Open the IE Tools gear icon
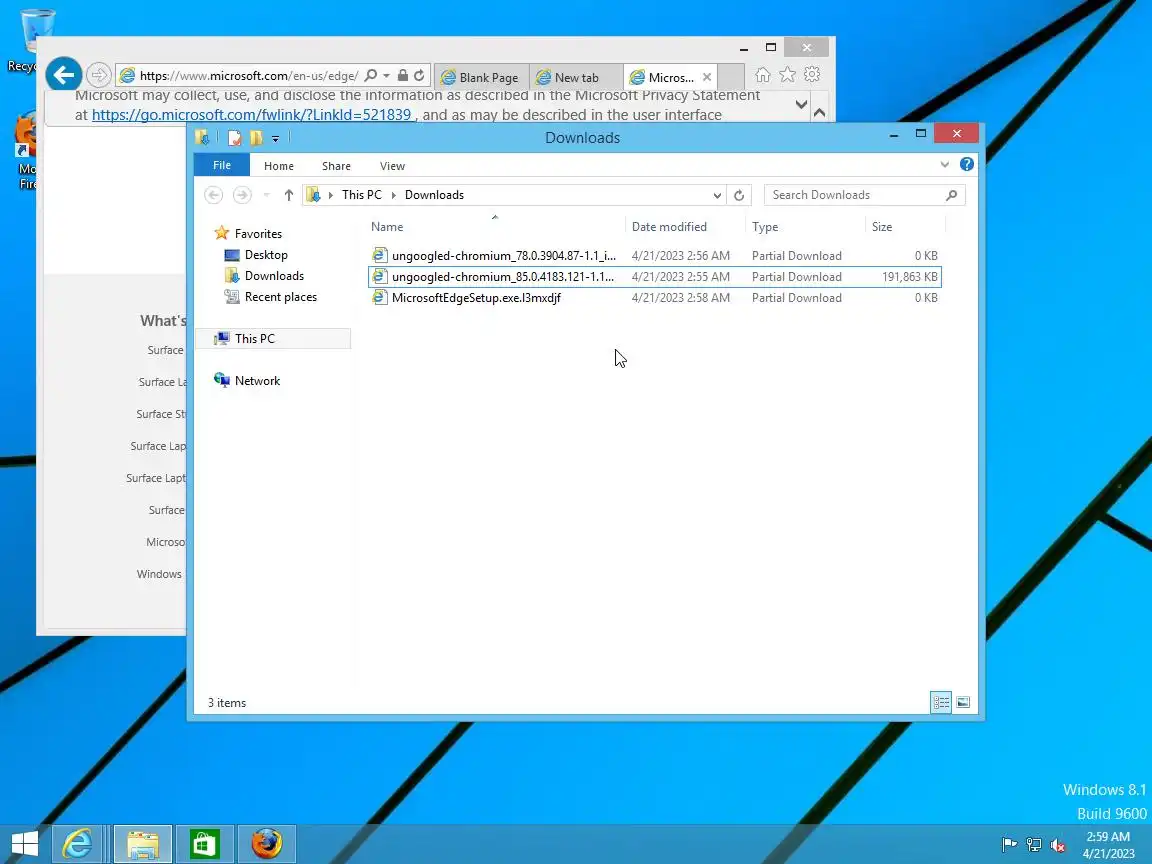This screenshot has width=1152, height=864. click(x=812, y=75)
